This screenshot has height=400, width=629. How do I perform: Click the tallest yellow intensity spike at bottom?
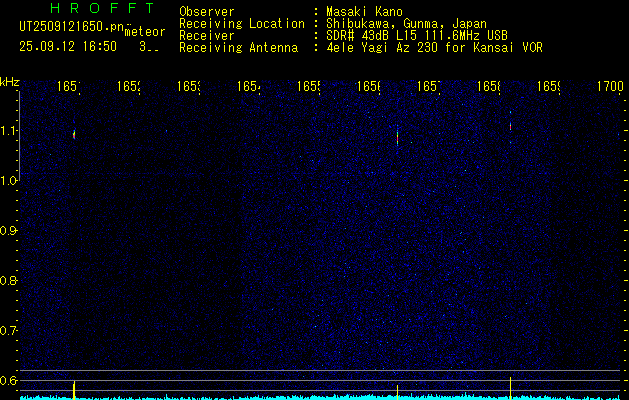click(x=510, y=388)
